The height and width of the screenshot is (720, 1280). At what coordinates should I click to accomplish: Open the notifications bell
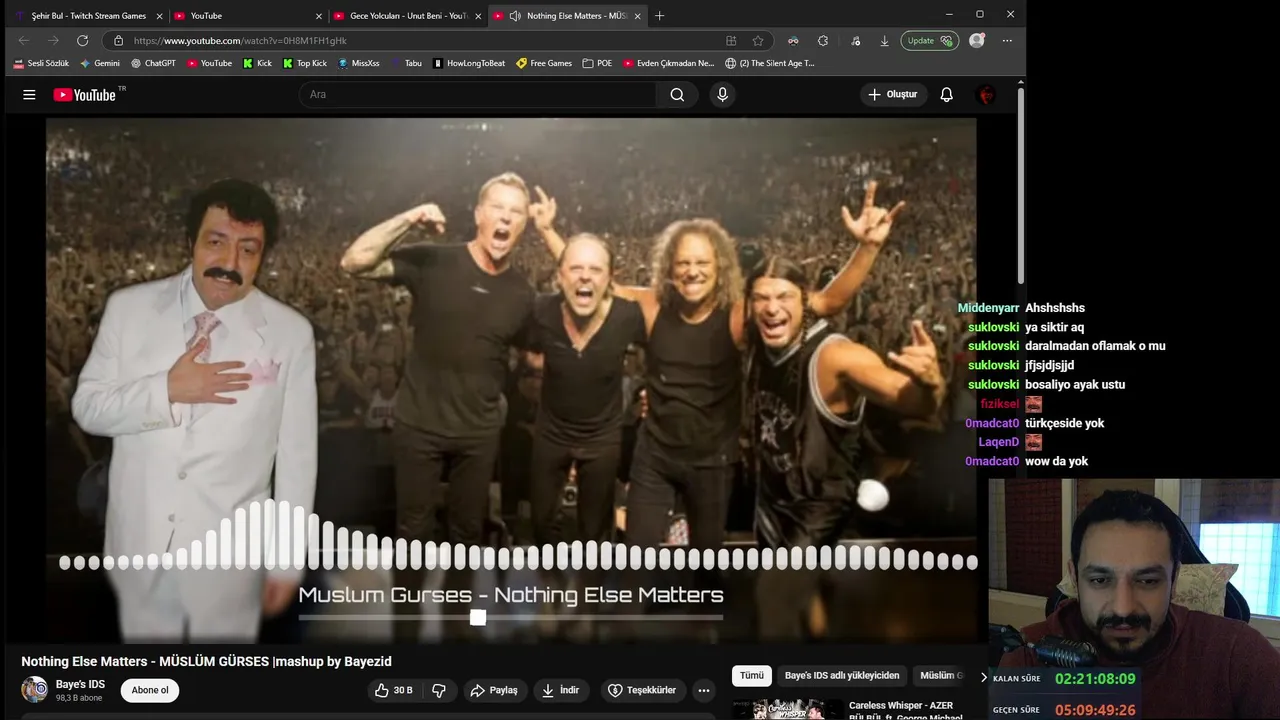tap(946, 94)
